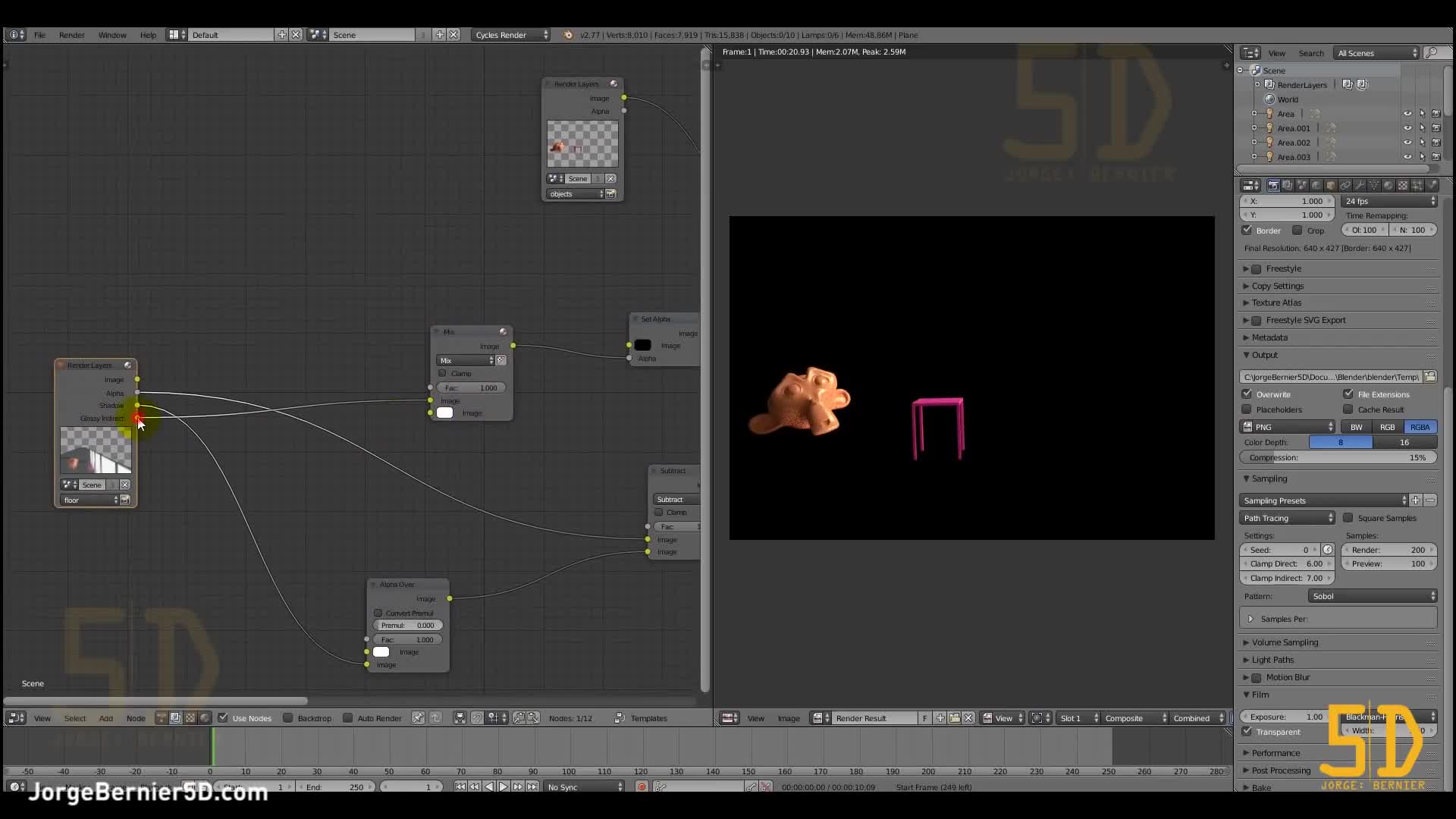This screenshot has height=819, width=1456.
Task: Select the World properties globe icon
Action: coord(1316,186)
